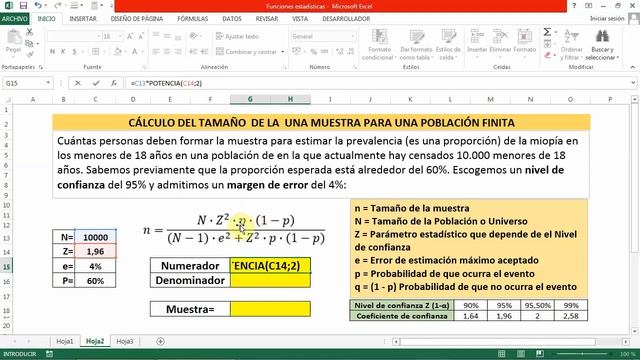Select cell containing 10000
This screenshot has width=640, height=360.
[96, 237]
